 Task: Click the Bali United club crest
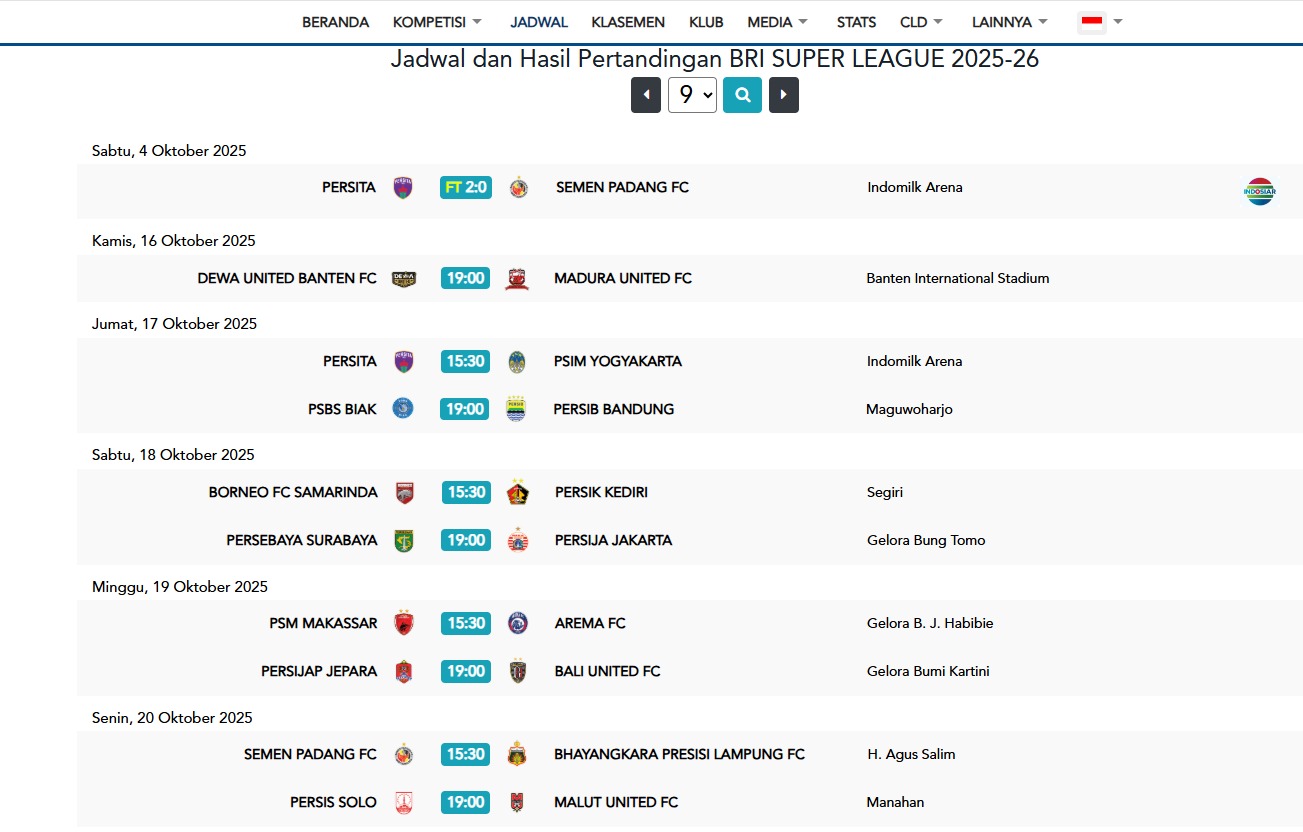(517, 671)
